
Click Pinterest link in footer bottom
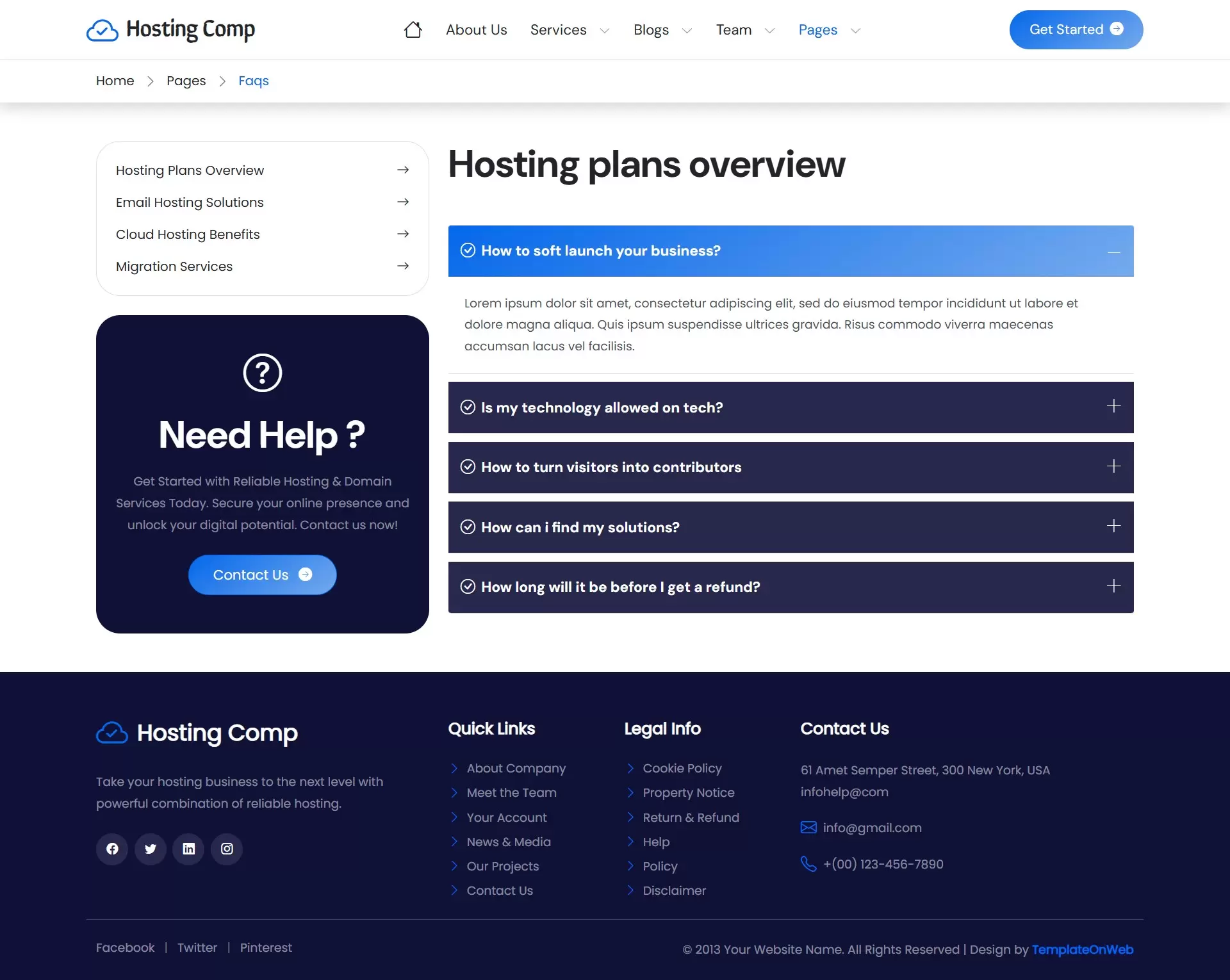coord(266,947)
